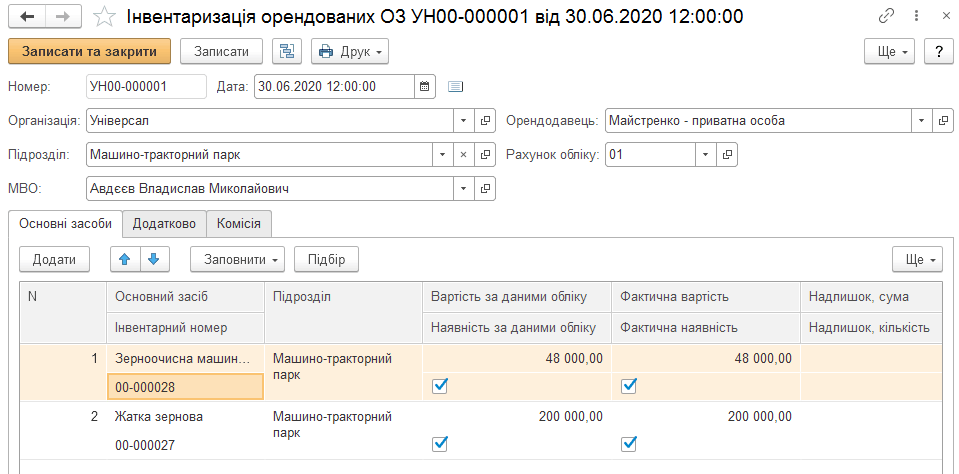Click the Дата input field
Image resolution: width=959 pixels, height=474 pixels.
(x=334, y=86)
